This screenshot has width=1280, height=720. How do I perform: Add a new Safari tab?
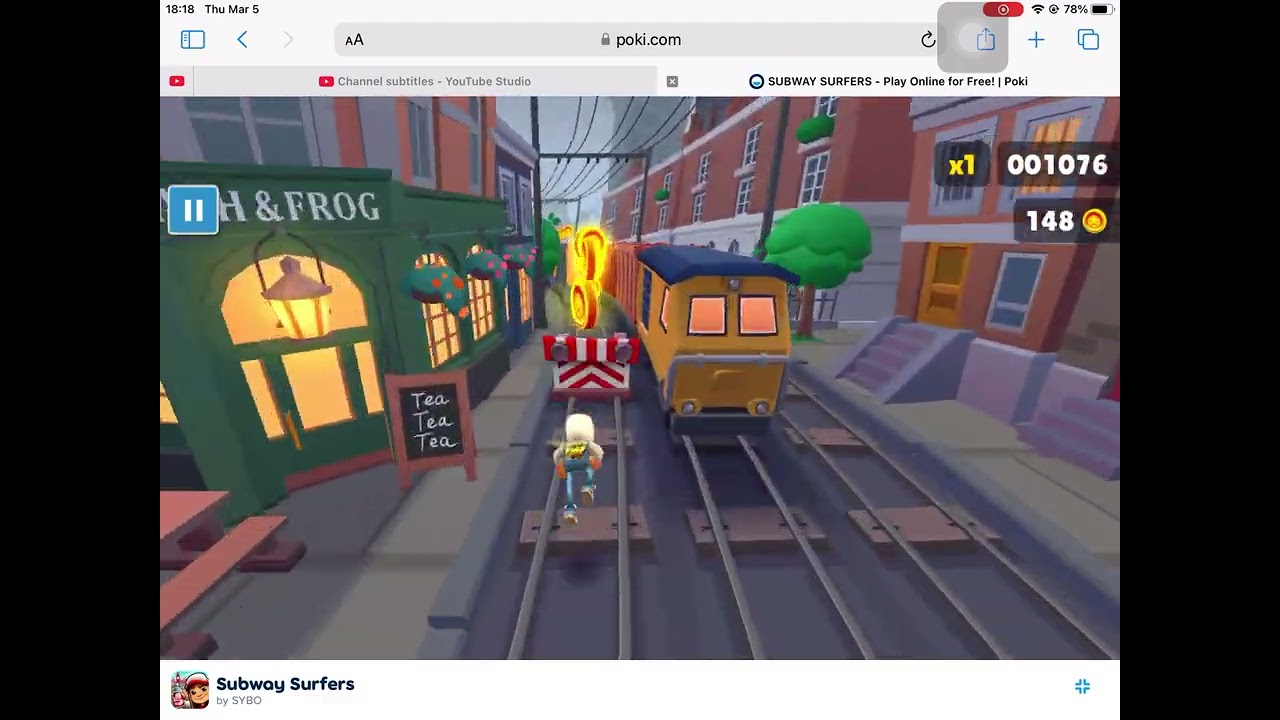[1036, 40]
